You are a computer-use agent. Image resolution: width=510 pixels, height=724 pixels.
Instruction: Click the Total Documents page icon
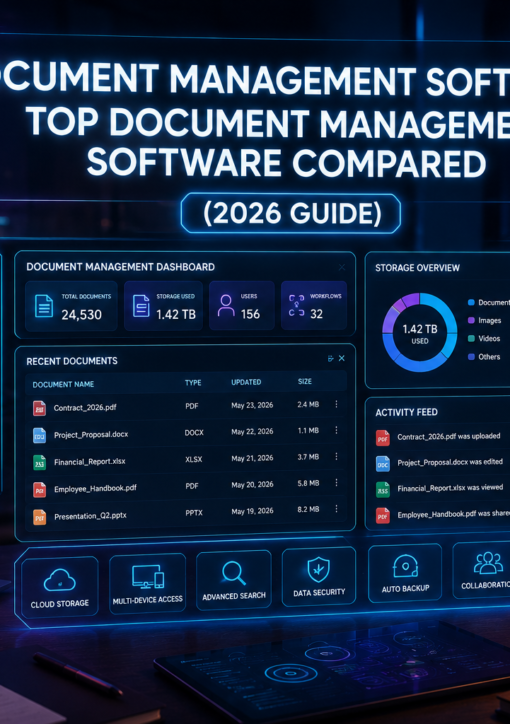[44, 306]
